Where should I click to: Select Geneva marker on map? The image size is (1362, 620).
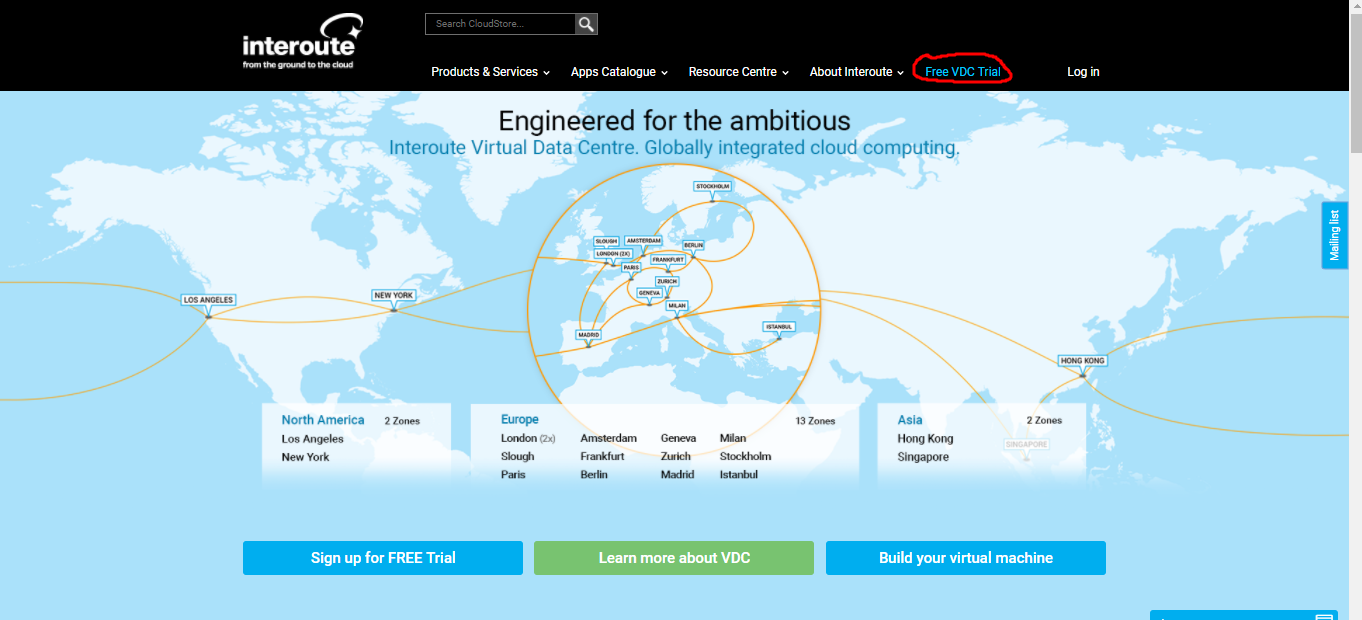pos(649,293)
